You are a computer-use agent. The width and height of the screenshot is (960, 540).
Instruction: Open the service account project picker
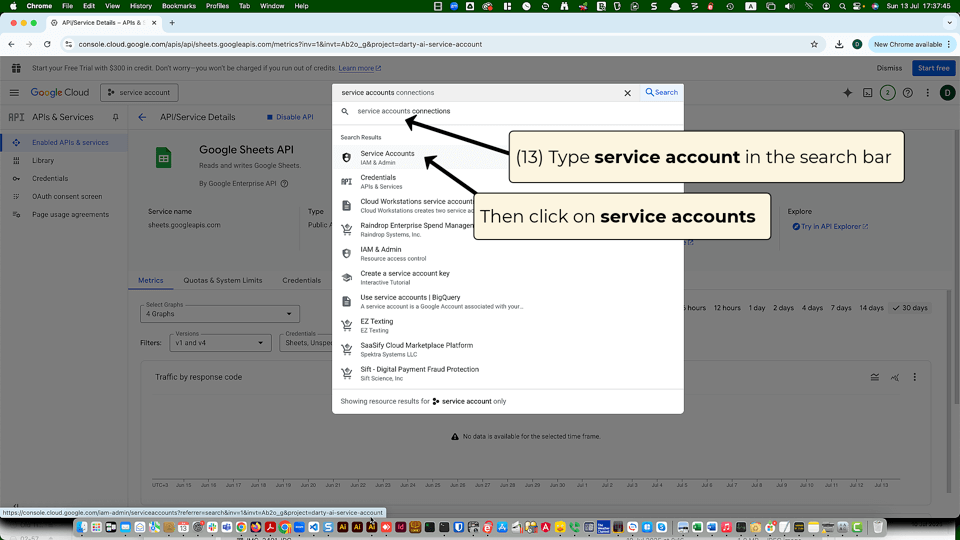pyautogui.click(x=139, y=92)
